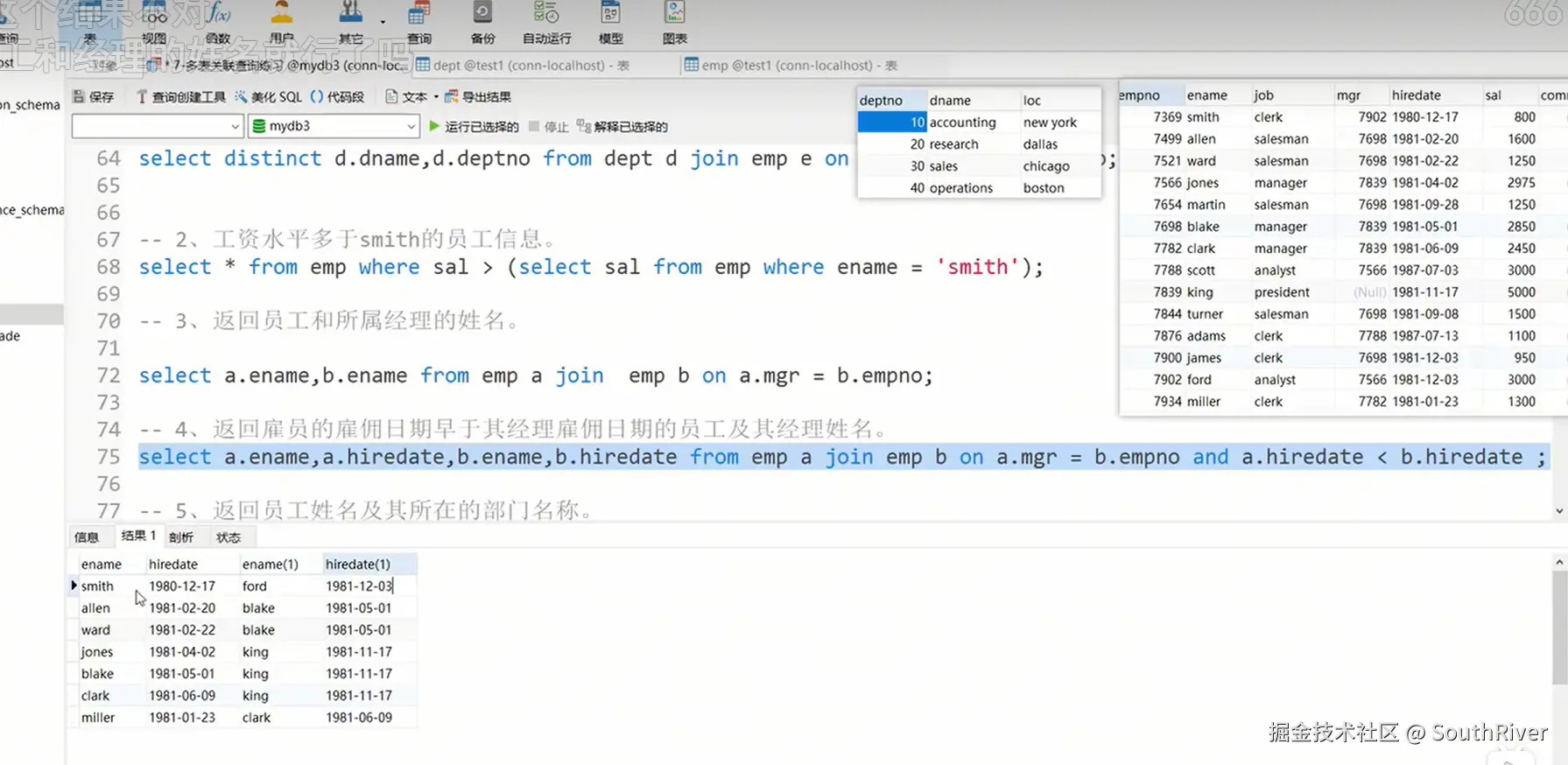Open the 查询创建工具 query builder
The height and width of the screenshot is (765, 1568).
[x=180, y=96]
